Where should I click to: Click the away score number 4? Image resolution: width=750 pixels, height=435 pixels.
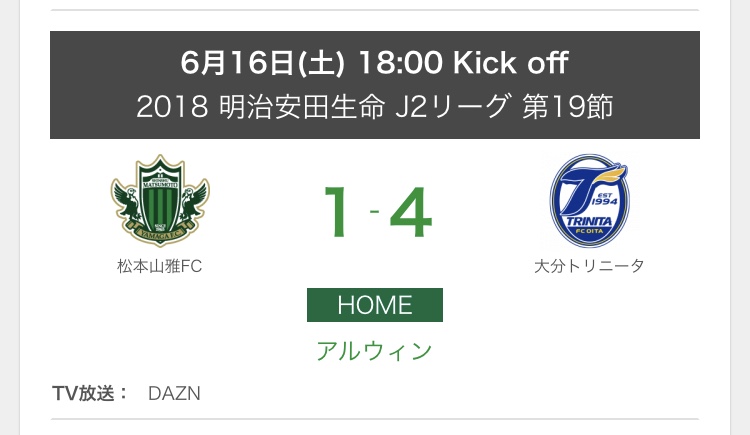point(410,212)
